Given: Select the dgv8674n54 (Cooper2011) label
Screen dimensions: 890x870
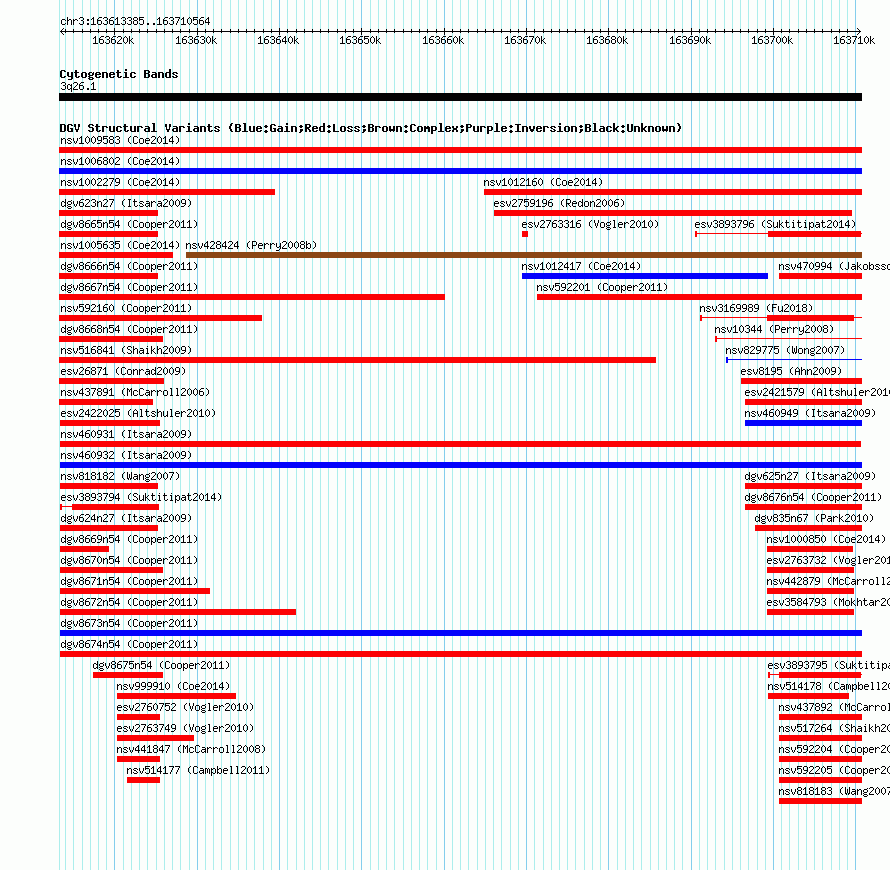Looking at the screenshot, I should coord(129,644).
